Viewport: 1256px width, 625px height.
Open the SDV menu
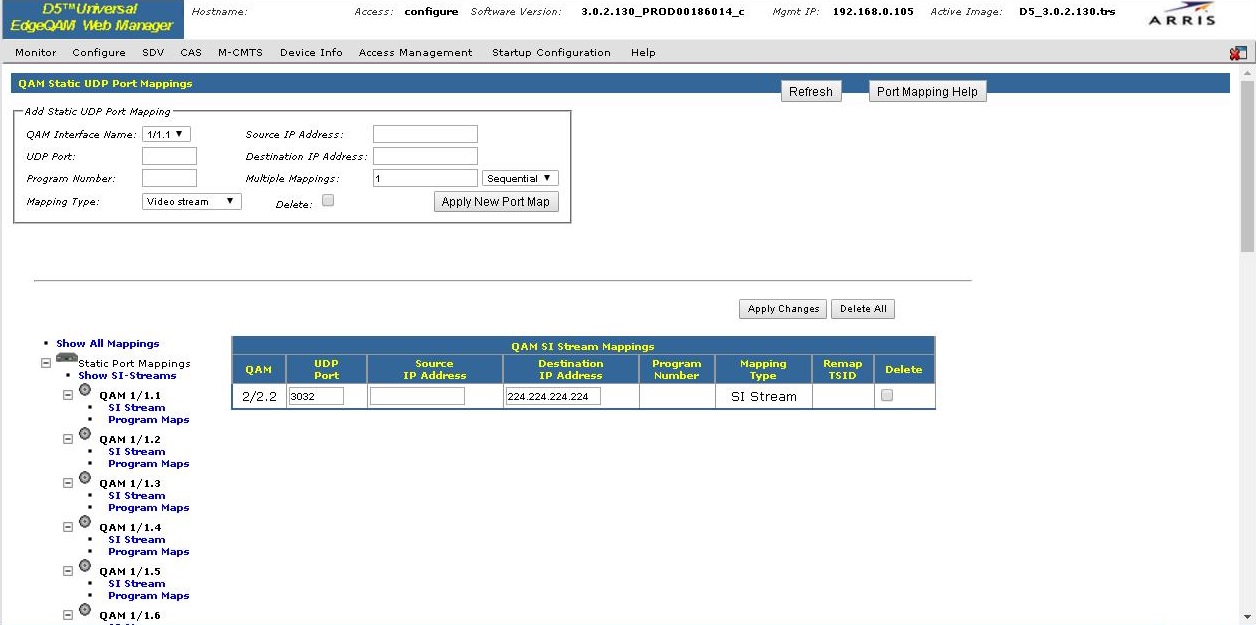(153, 52)
